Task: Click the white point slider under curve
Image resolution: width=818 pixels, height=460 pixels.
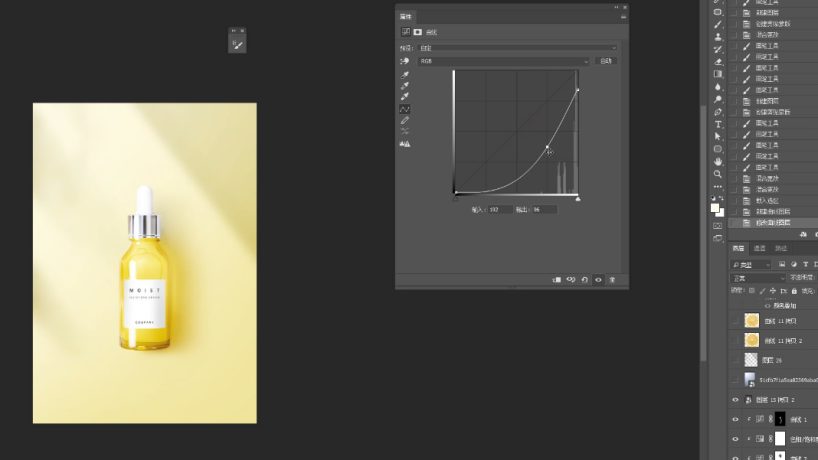Action: click(578, 199)
